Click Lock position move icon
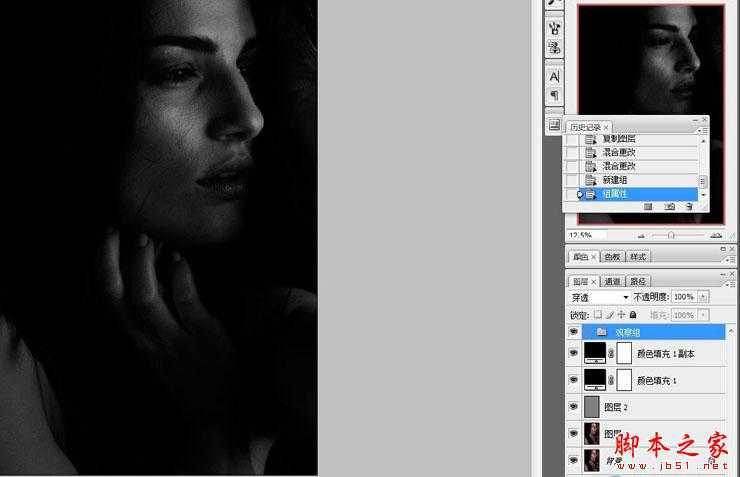This screenshot has width=740, height=477. coord(622,314)
